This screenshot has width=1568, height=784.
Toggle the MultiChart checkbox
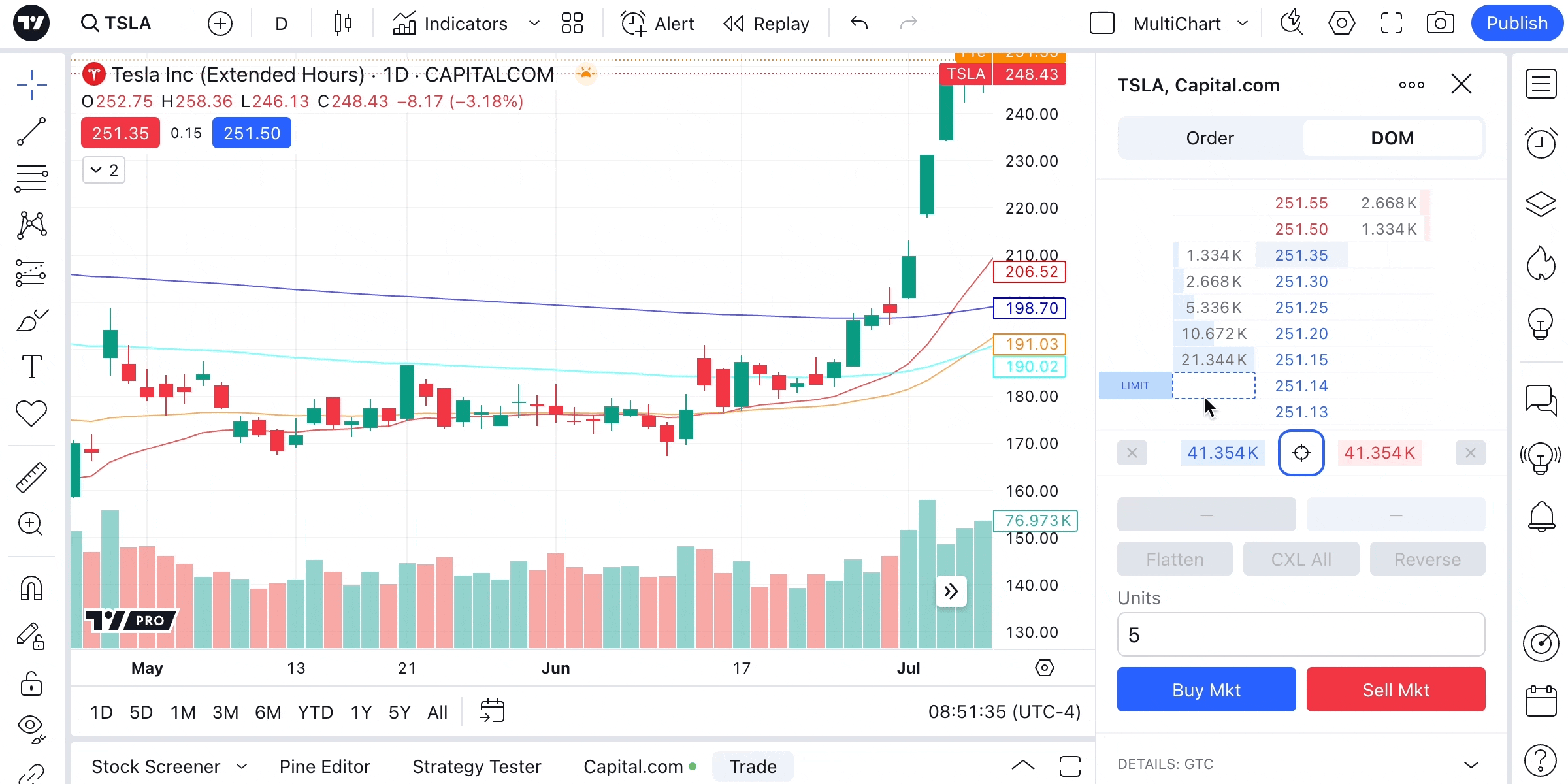1102,24
